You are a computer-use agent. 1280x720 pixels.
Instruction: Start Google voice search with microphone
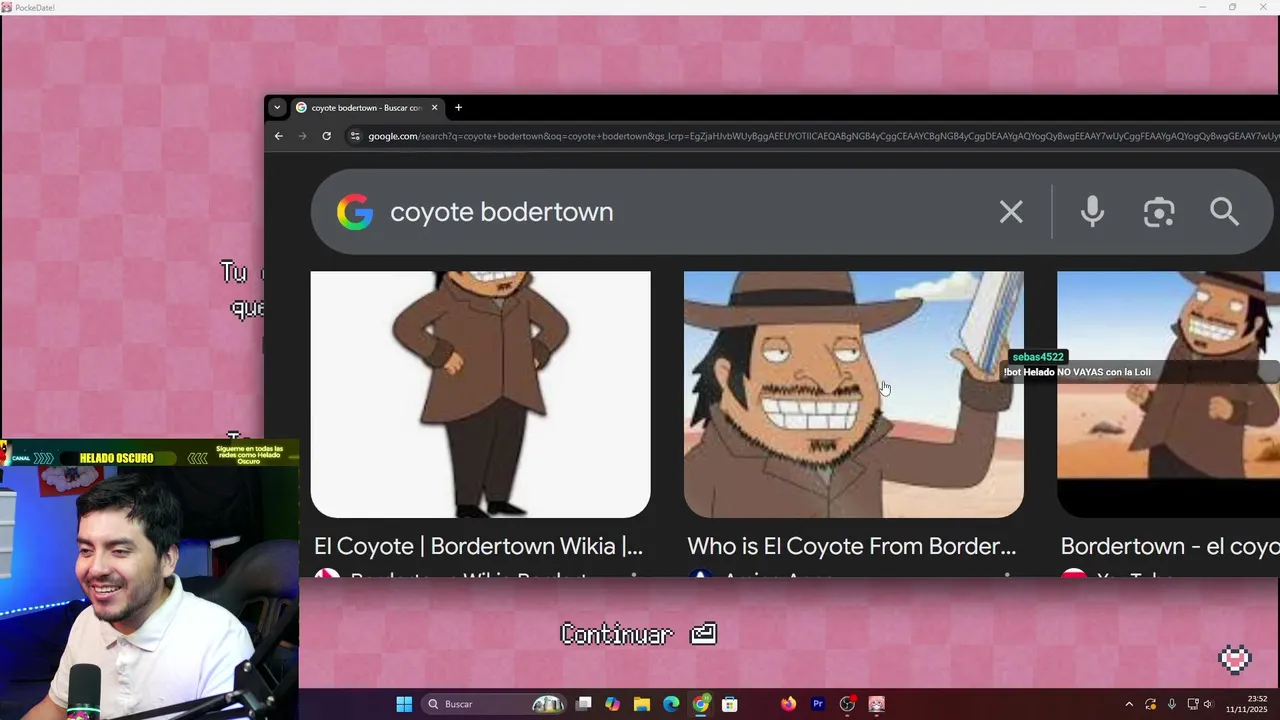tap(1092, 212)
